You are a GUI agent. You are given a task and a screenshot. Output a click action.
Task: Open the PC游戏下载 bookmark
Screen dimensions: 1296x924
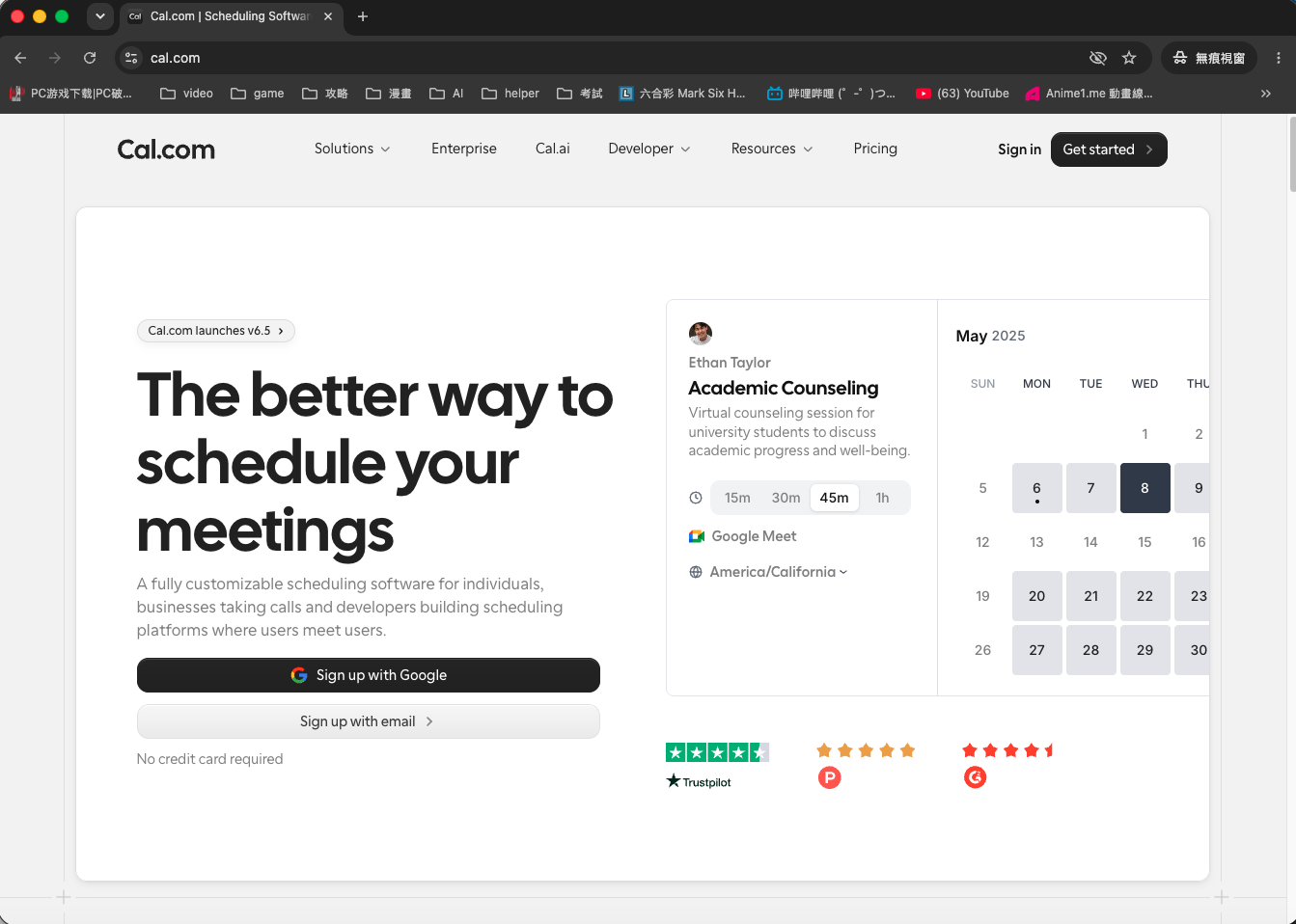point(70,94)
